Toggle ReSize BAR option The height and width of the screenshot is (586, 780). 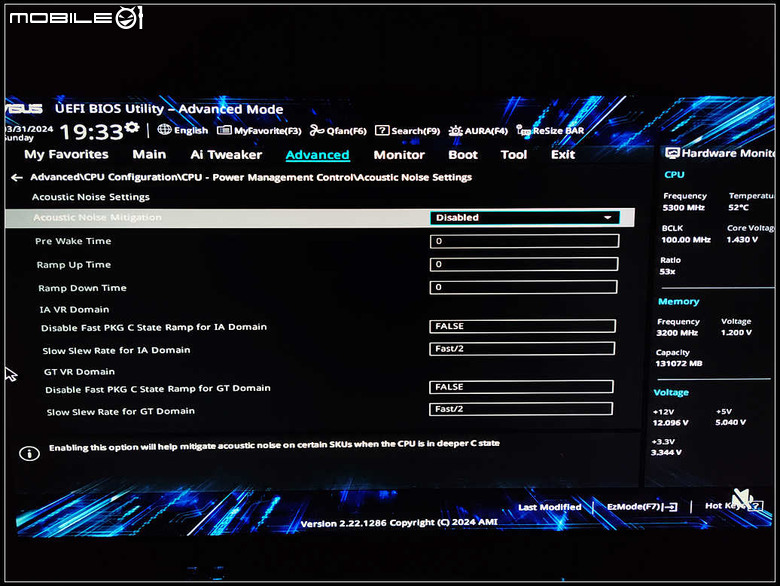click(x=550, y=131)
